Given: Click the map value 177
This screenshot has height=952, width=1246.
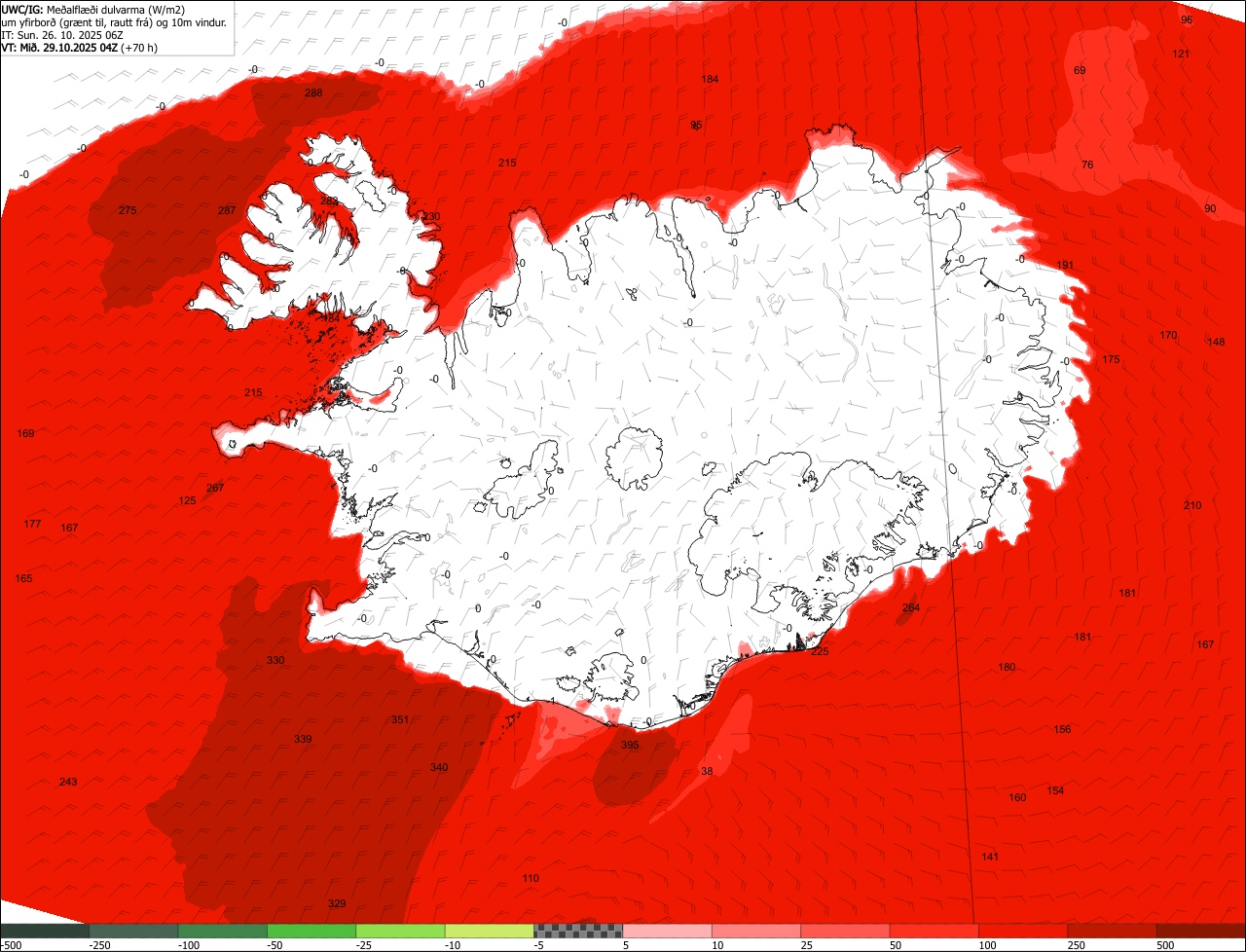Looking at the screenshot, I should coord(32,525).
